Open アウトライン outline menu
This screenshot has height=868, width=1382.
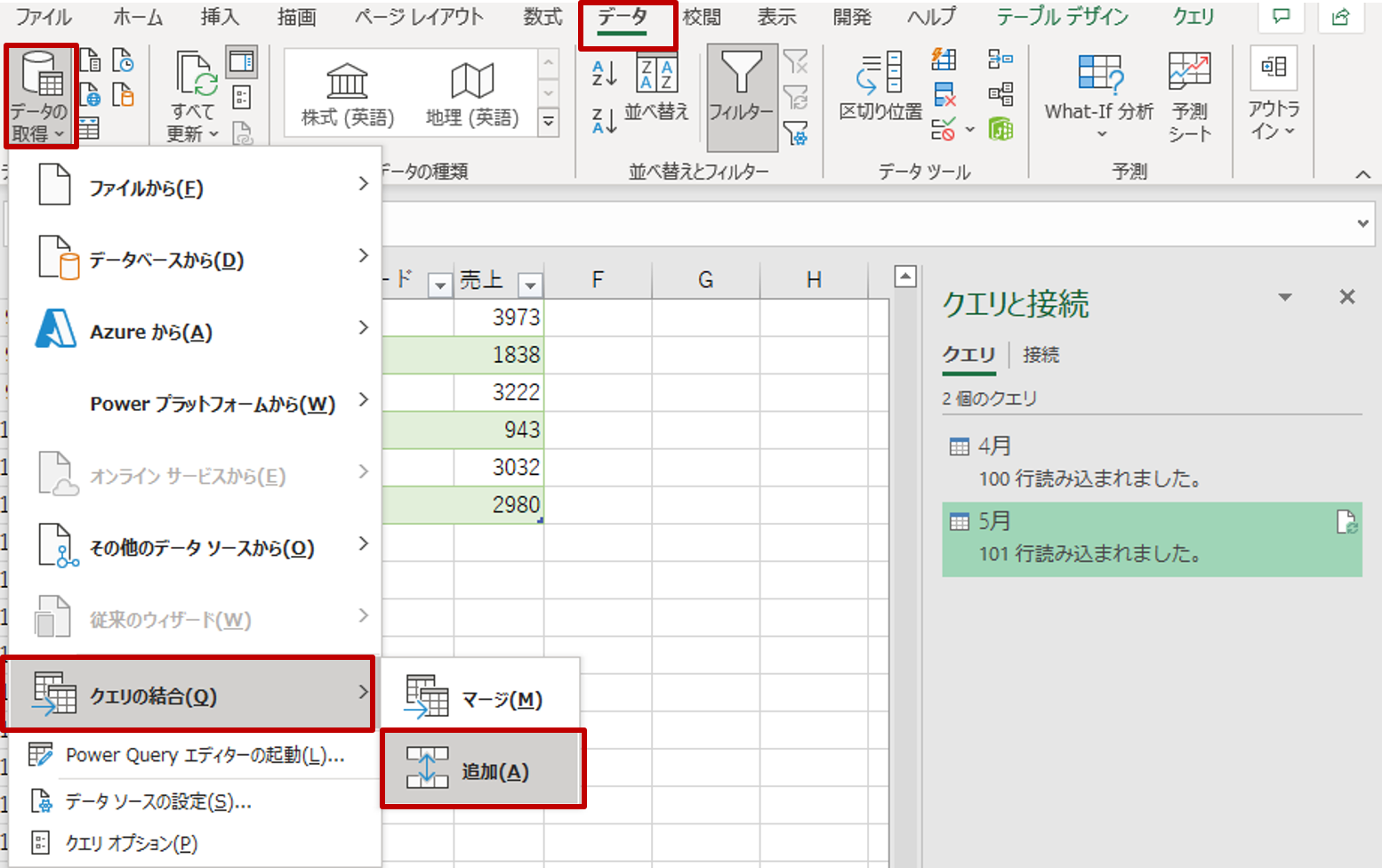1274,94
